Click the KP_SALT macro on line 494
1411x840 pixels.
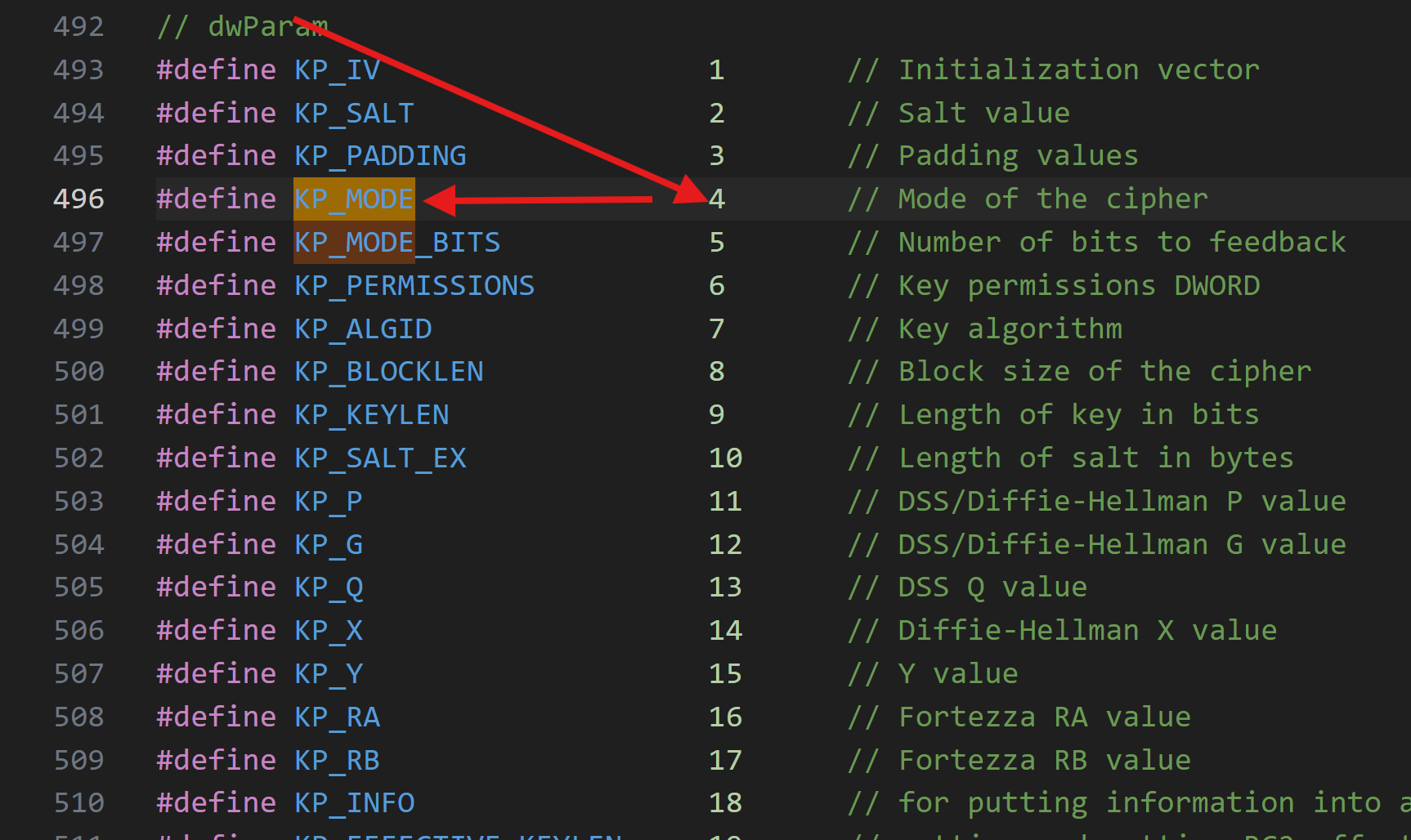[x=354, y=114]
